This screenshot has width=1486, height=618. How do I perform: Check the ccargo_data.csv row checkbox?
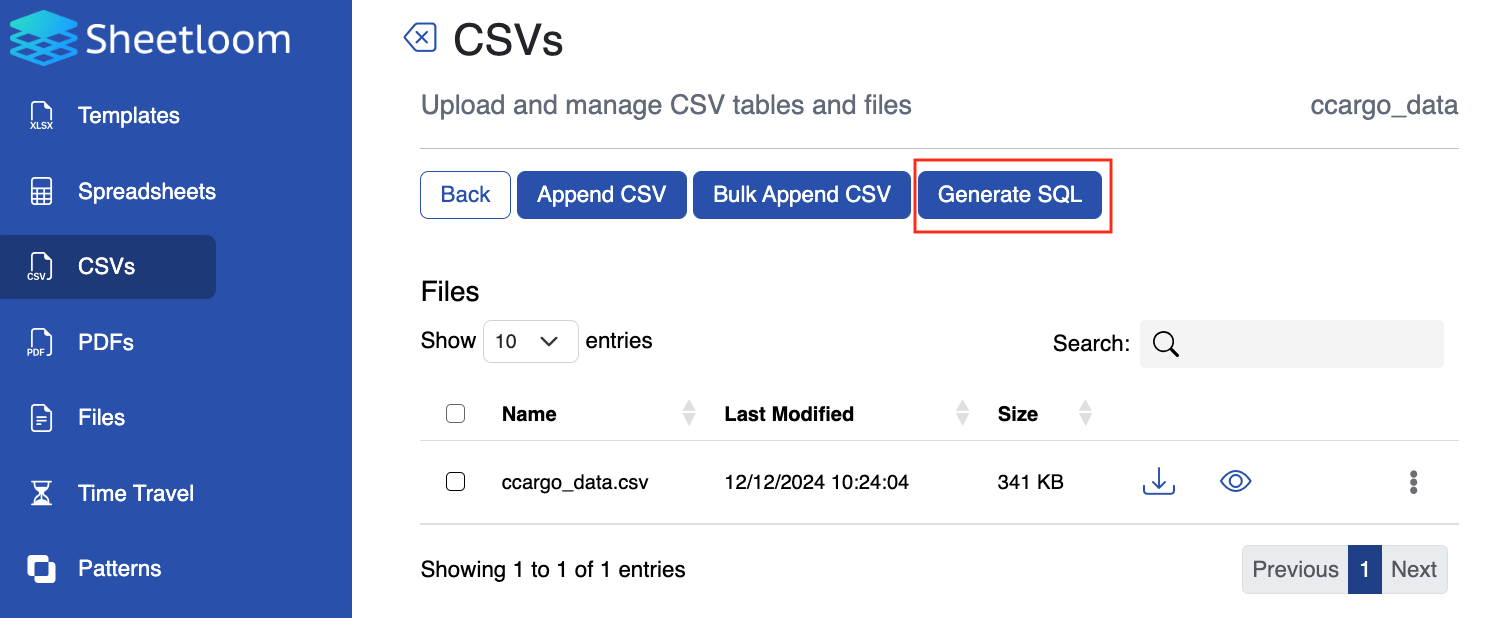point(455,482)
